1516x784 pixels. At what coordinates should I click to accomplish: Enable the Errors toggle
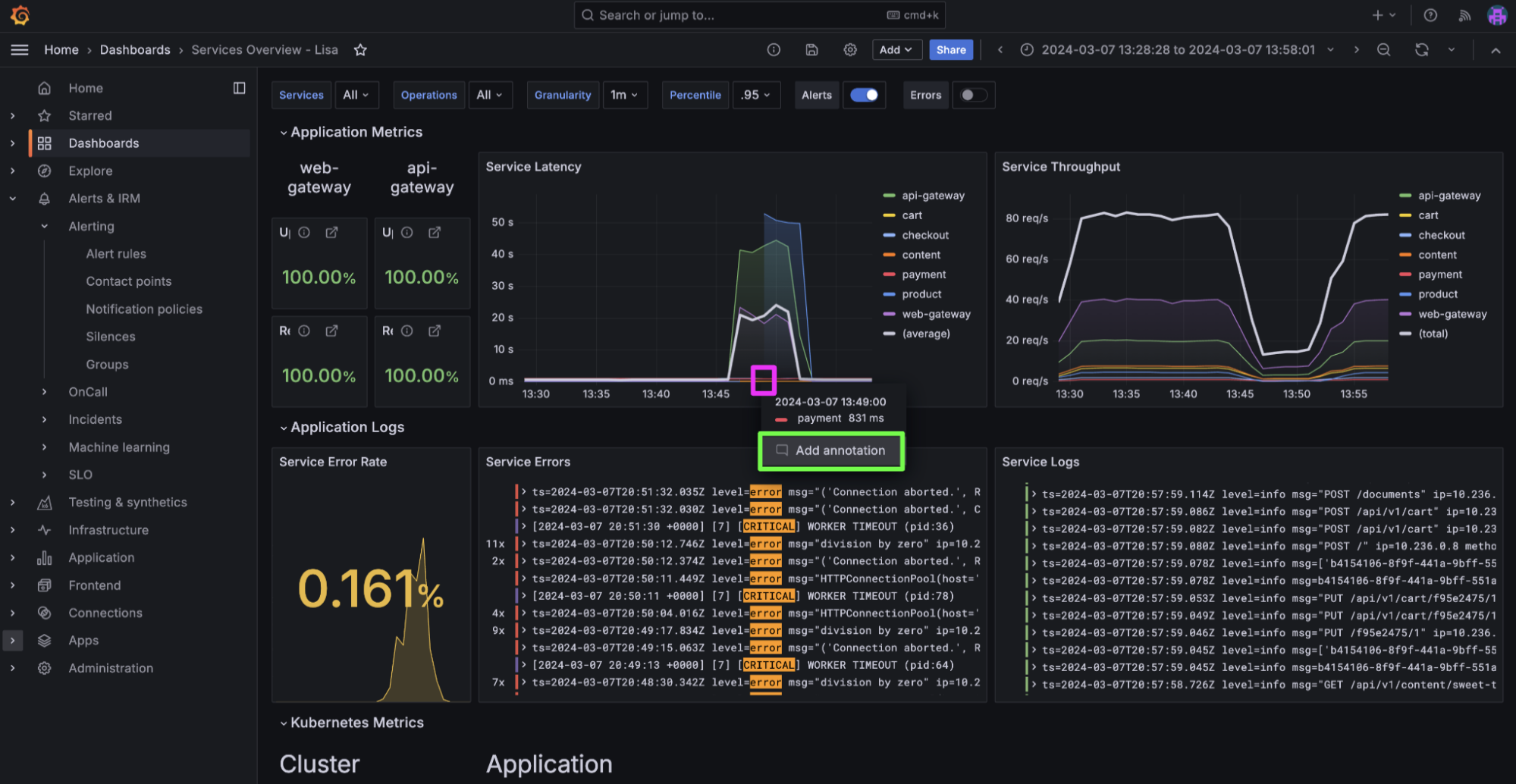(974, 95)
